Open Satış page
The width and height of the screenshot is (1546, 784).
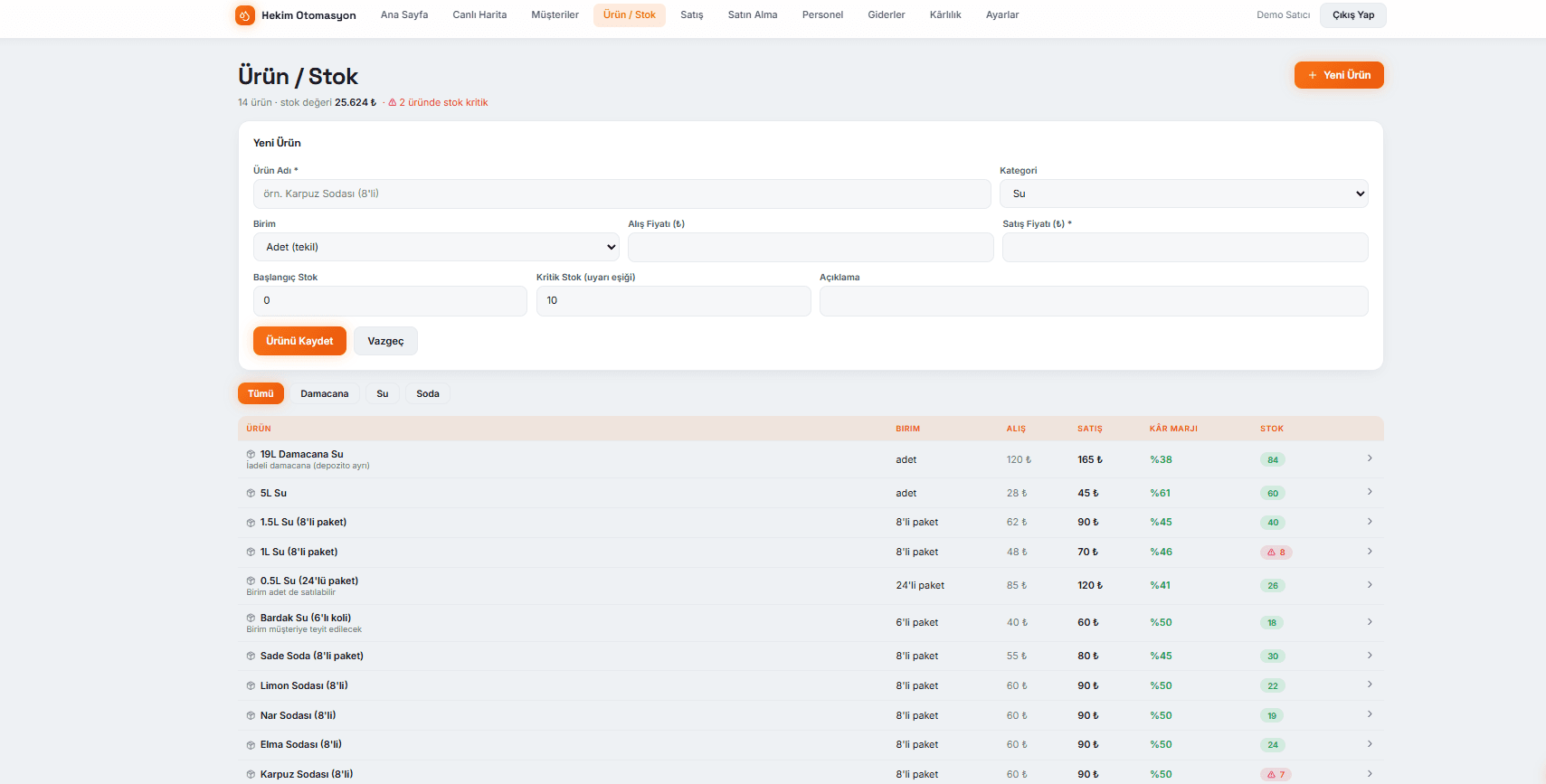click(692, 15)
